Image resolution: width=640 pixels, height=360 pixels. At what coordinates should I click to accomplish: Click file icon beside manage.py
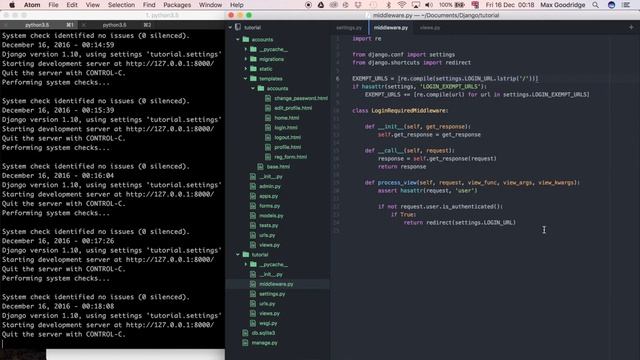(245, 343)
